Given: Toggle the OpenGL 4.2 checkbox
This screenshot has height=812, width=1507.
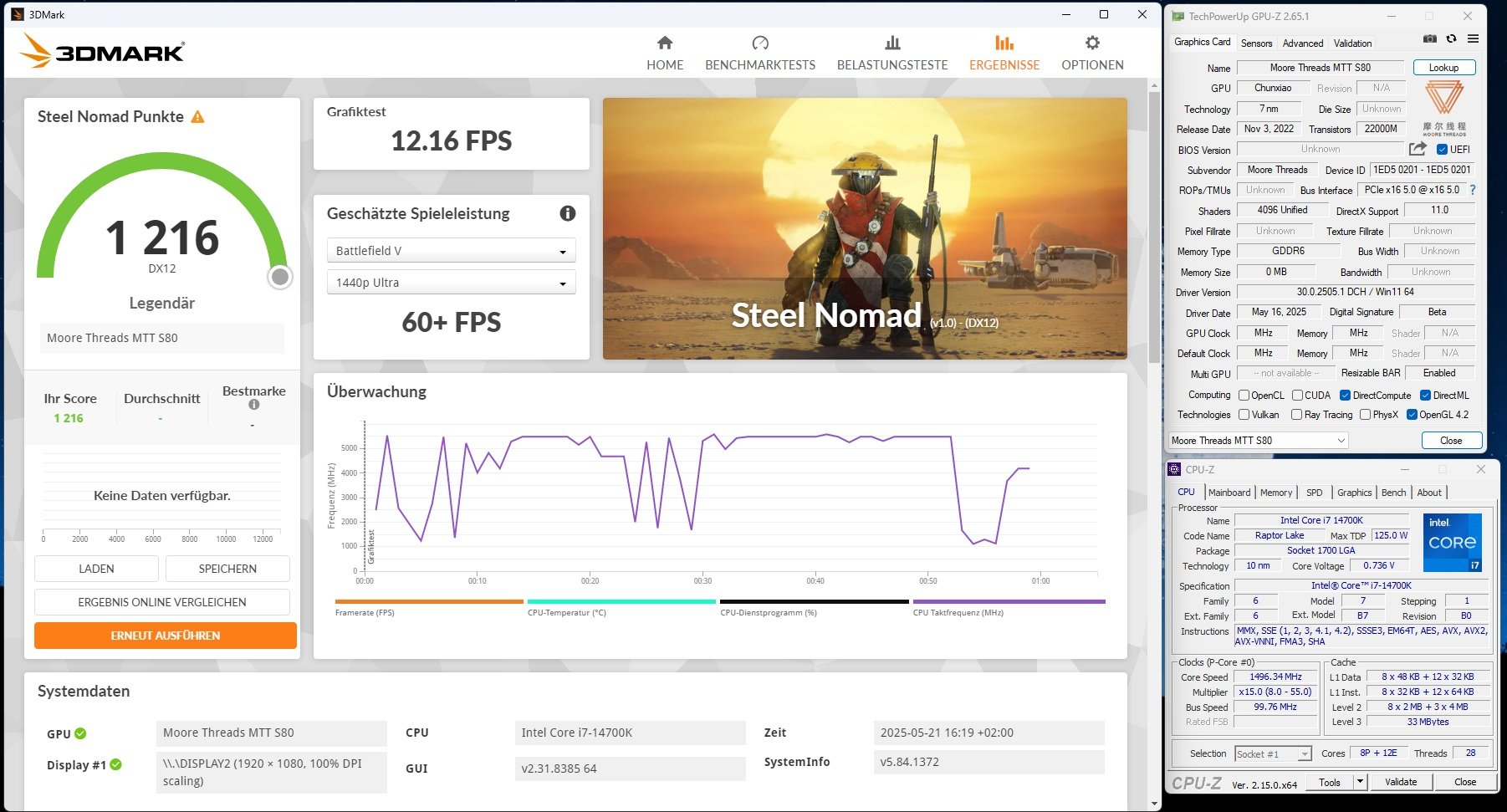Looking at the screenshot, I should click(1412, 415).
